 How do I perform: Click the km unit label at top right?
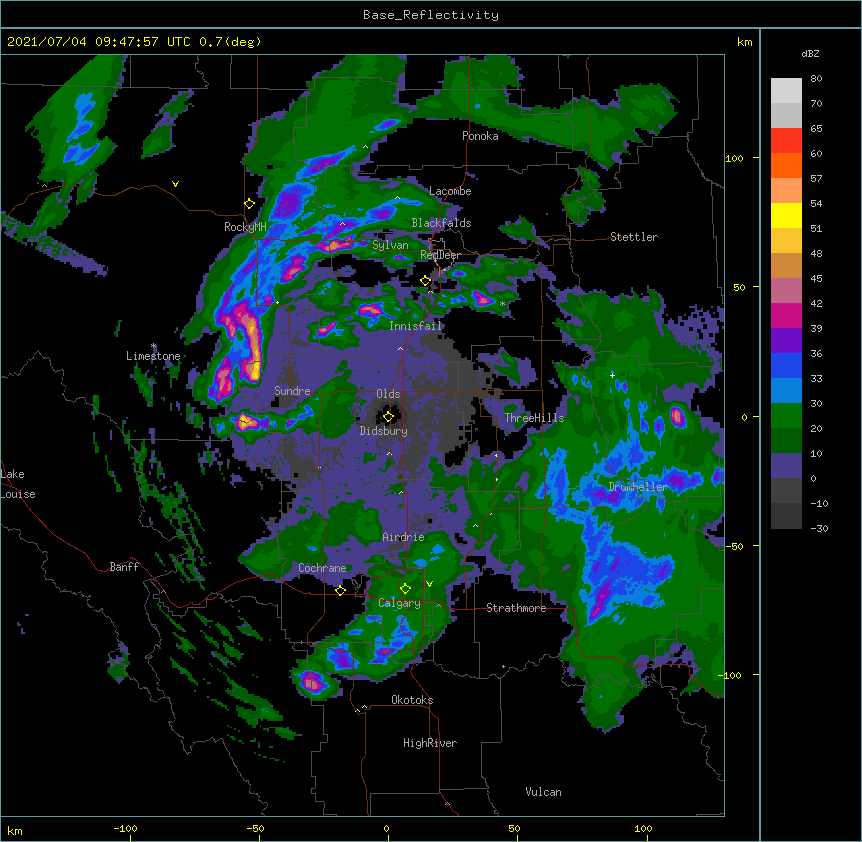click(x=744, y=42)
